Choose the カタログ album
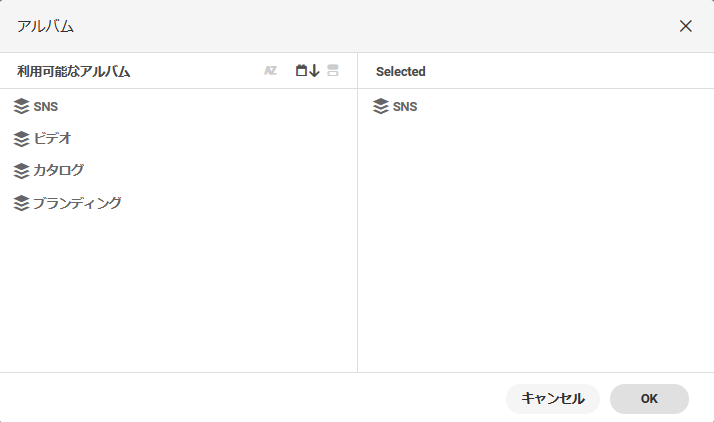The image size is (714, 422). click(x=58, y=171)
